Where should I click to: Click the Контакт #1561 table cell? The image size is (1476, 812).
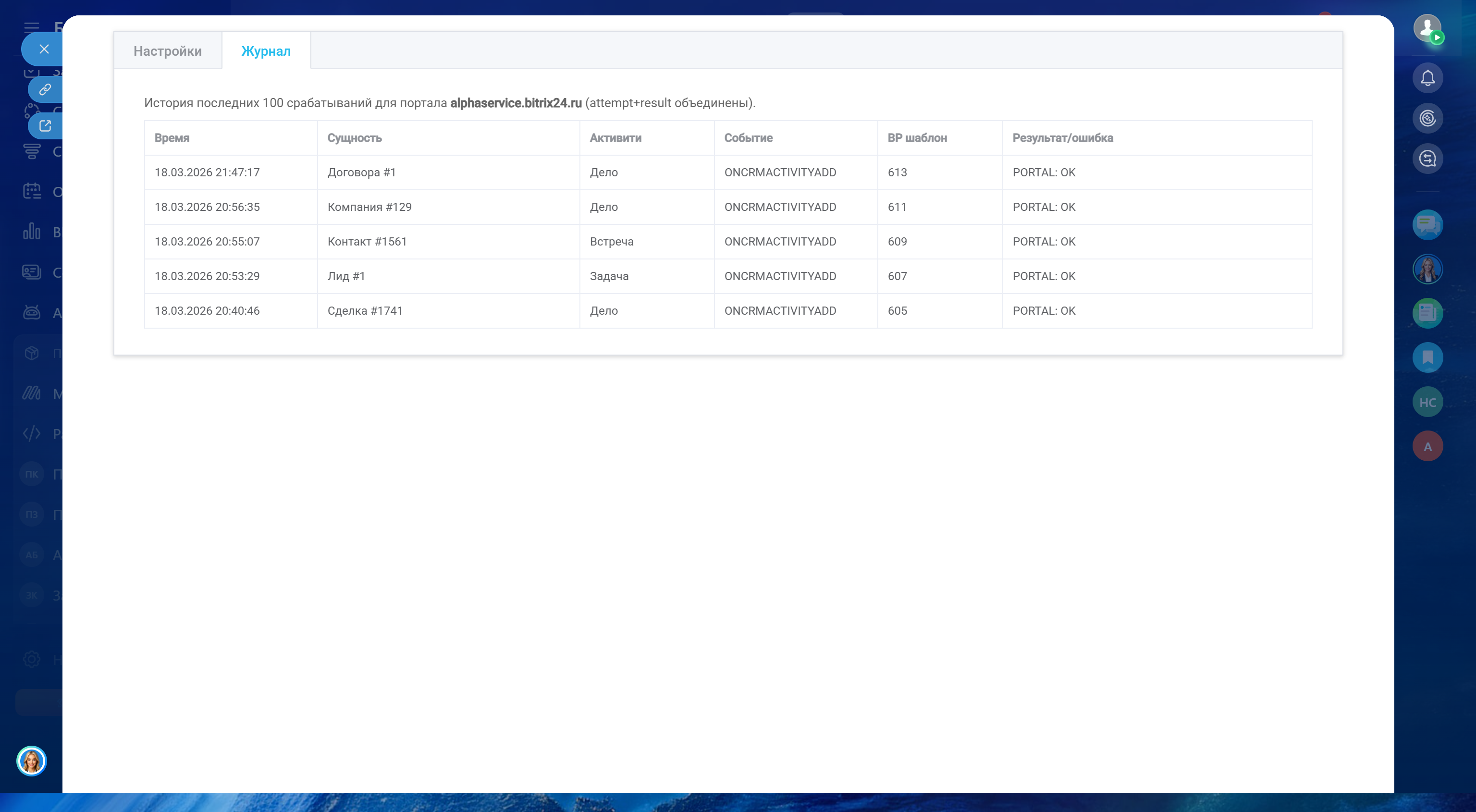tap(367, 241)
